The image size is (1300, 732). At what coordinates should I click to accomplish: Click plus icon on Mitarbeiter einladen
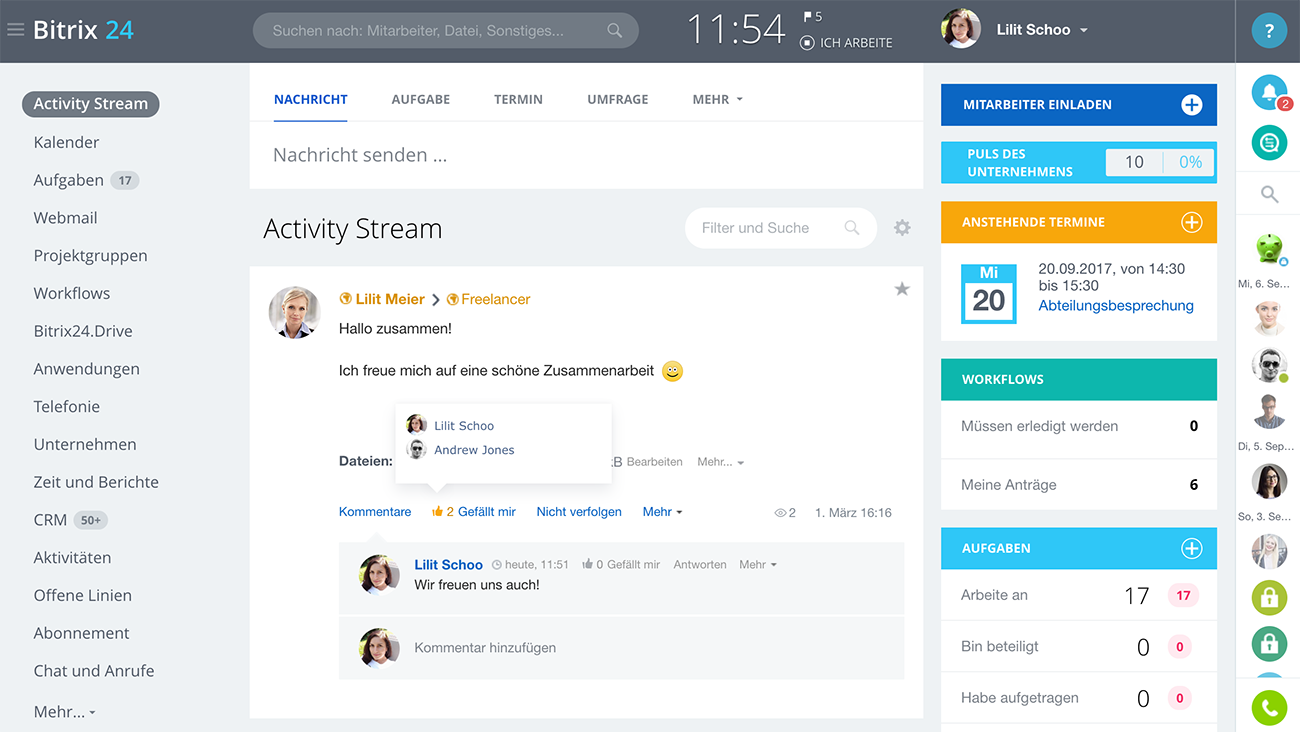point(1191,105)
